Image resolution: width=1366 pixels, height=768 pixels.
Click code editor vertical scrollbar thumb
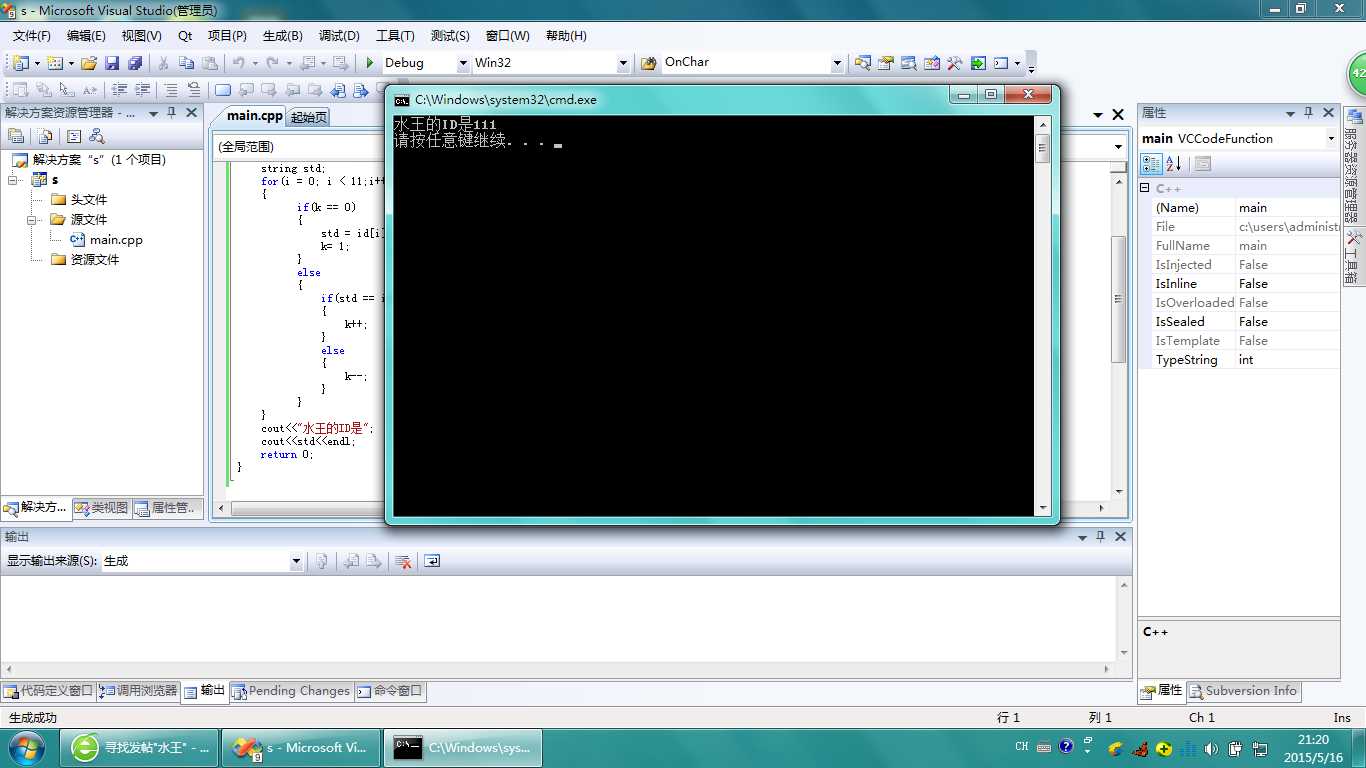[1119, 300]
